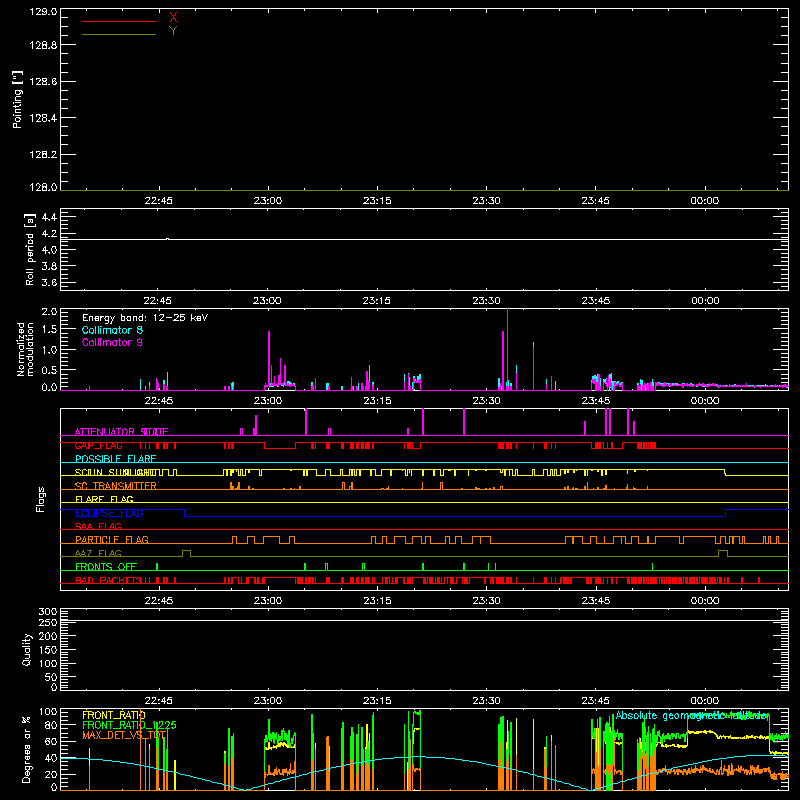The image size is (800, 800).
Task: Click the POSSIBLE_FLARE flag label
Action: pyautogui.click(x=115, y=459)
